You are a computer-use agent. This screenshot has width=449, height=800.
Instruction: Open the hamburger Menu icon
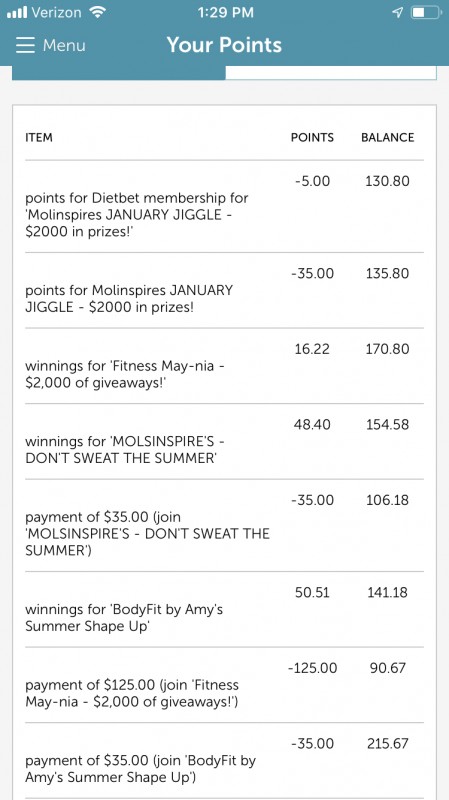click(x=25, y=45)
